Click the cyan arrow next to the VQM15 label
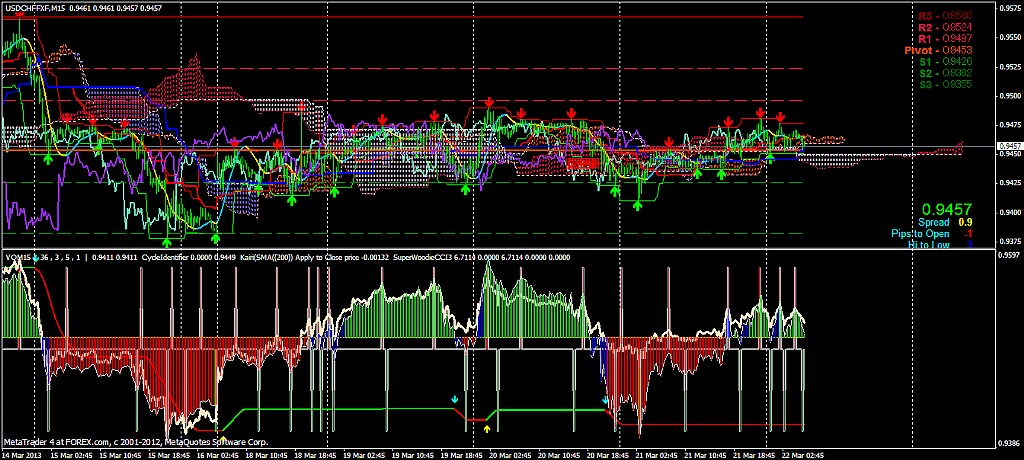The height and width of the screenshot is (460, 1024). click(35, 258)
